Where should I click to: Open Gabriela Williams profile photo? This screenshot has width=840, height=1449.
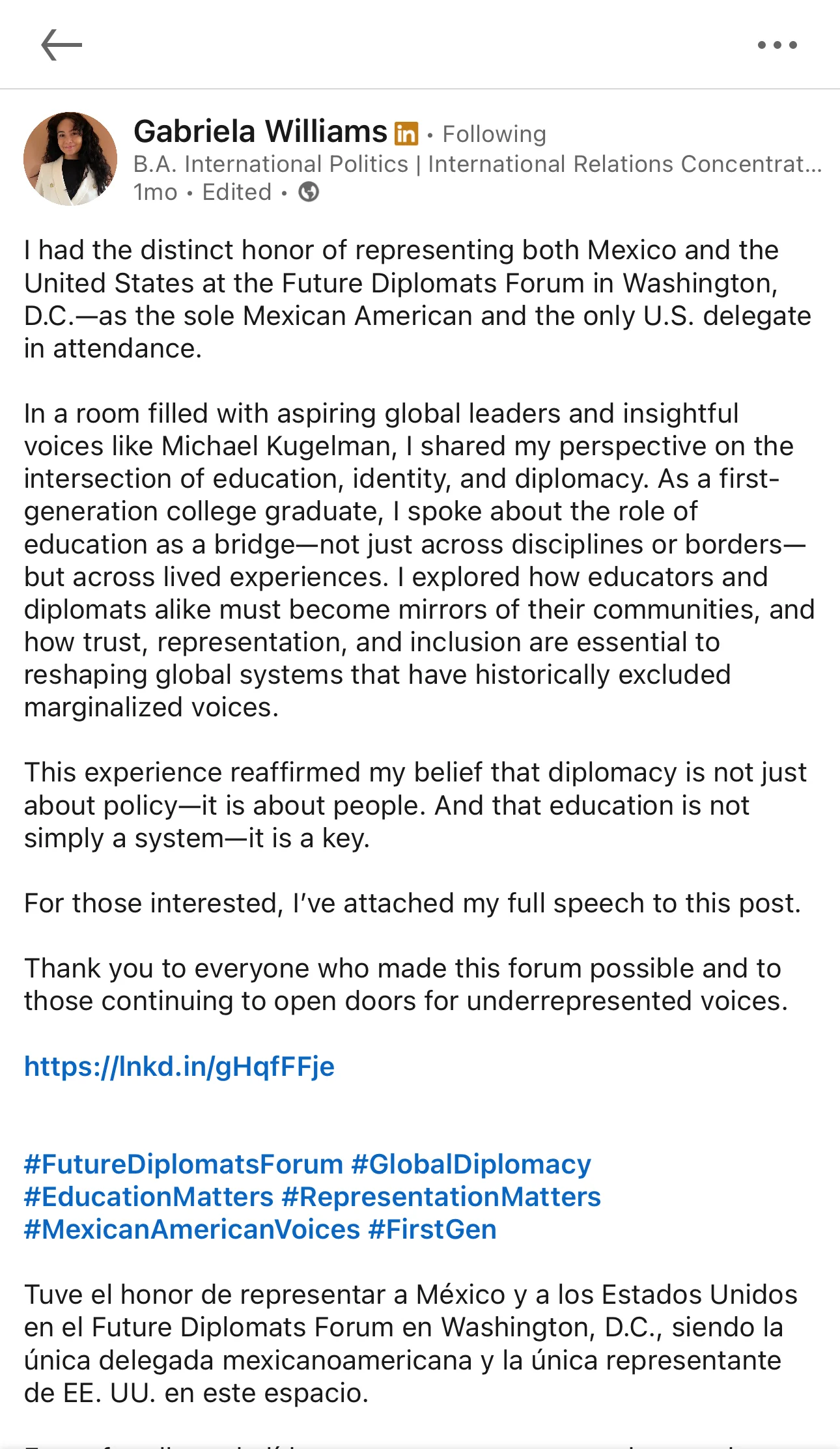click(70, 159)
